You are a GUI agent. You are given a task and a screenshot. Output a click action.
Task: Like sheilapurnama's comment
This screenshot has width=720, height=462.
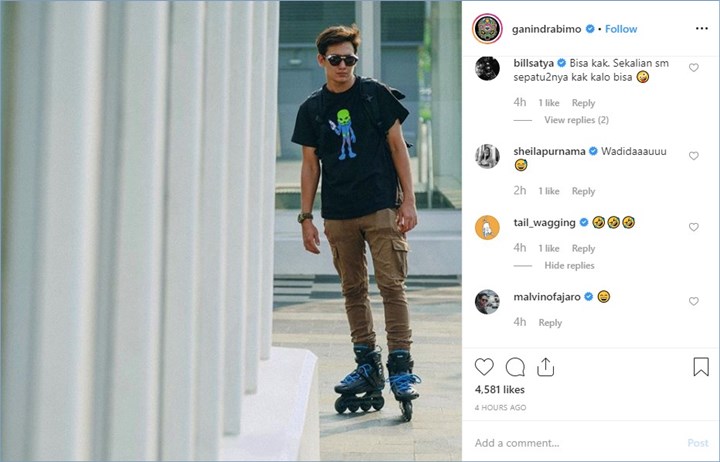(694, 156)
